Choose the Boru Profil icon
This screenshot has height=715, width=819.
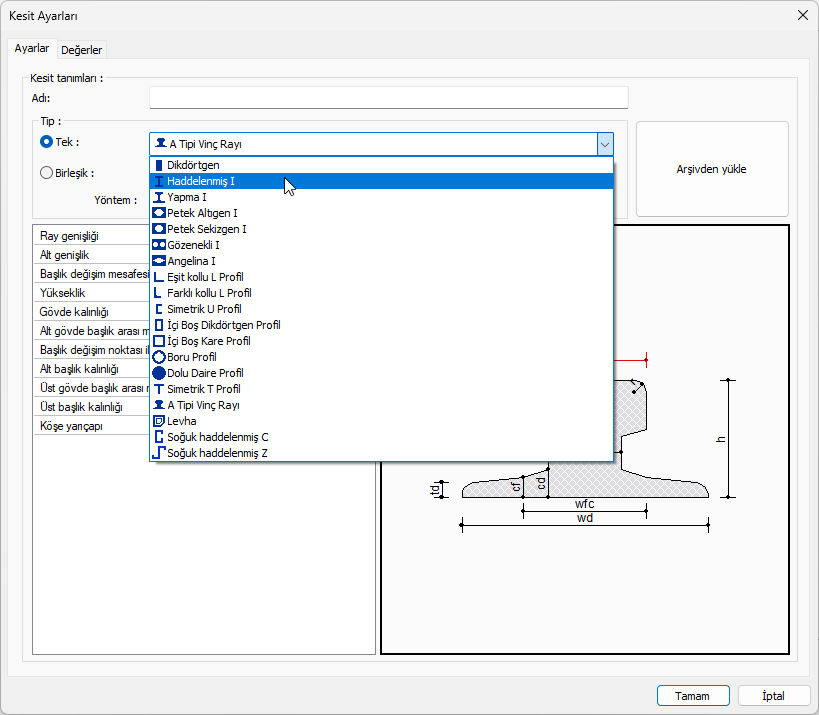[159, 357]
